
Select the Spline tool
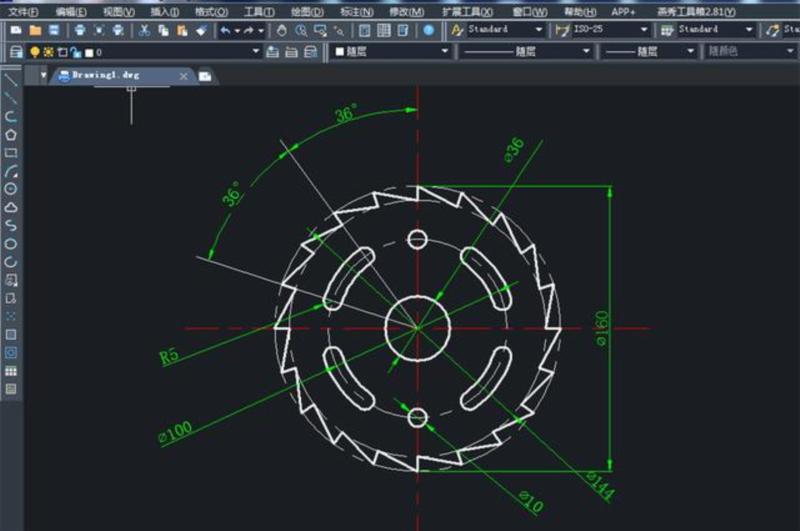pyautogui.click(x=11, y=225)
